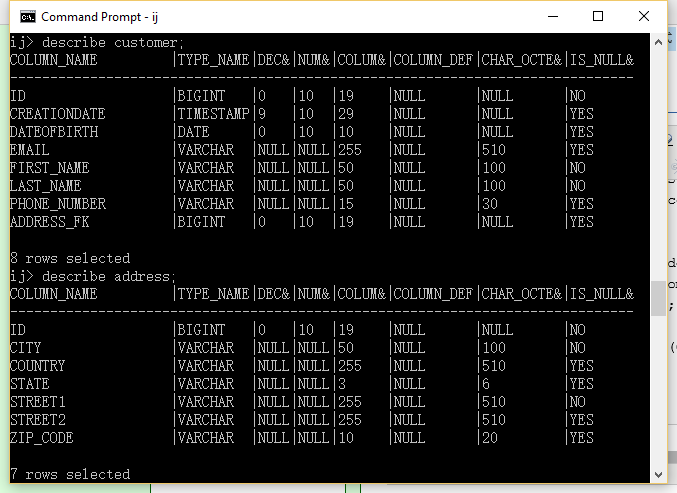Image resolution: width=677 pixels, height=493 pixels.
Task: Click the PHONE_NUMBER column name
Action: (x=58, y=204)
